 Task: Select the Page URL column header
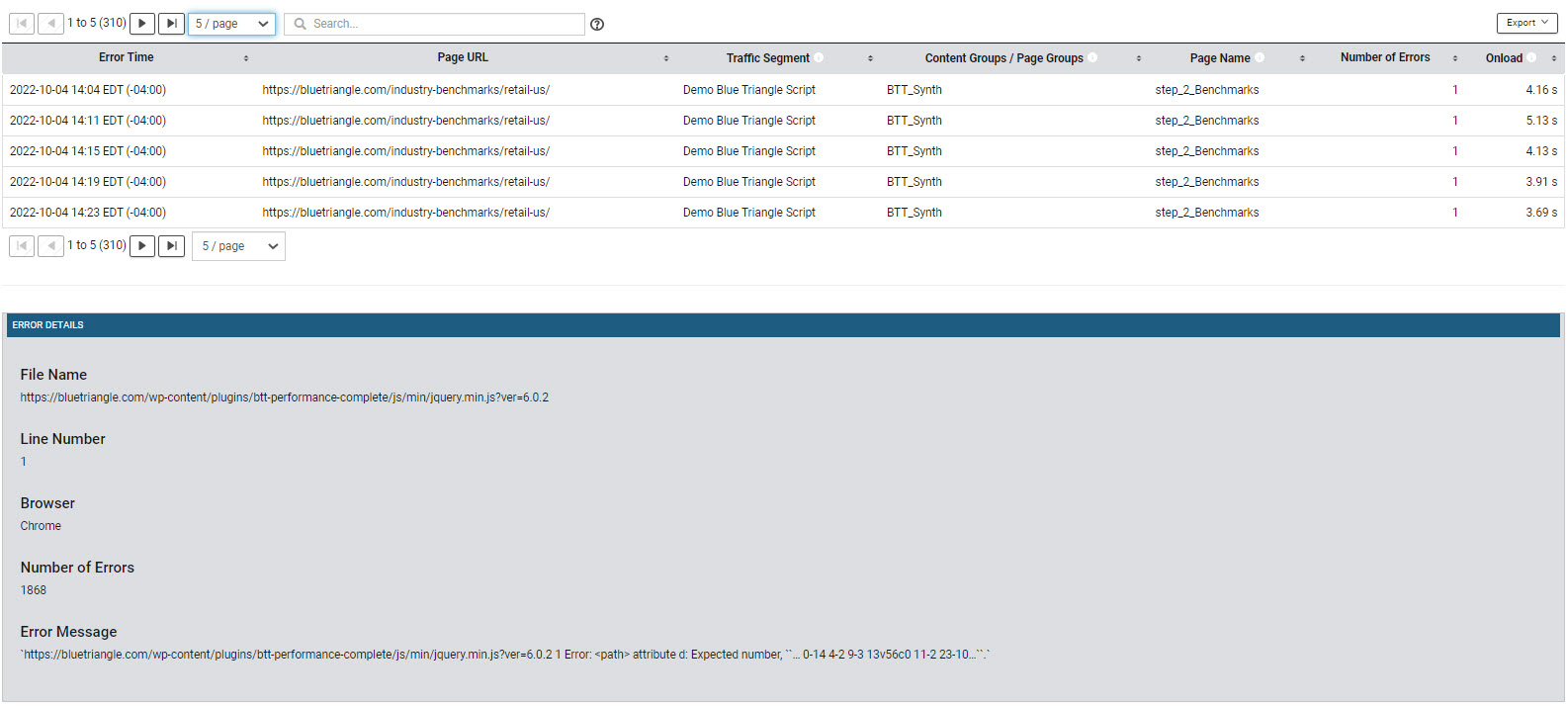(x=463, y=57)
